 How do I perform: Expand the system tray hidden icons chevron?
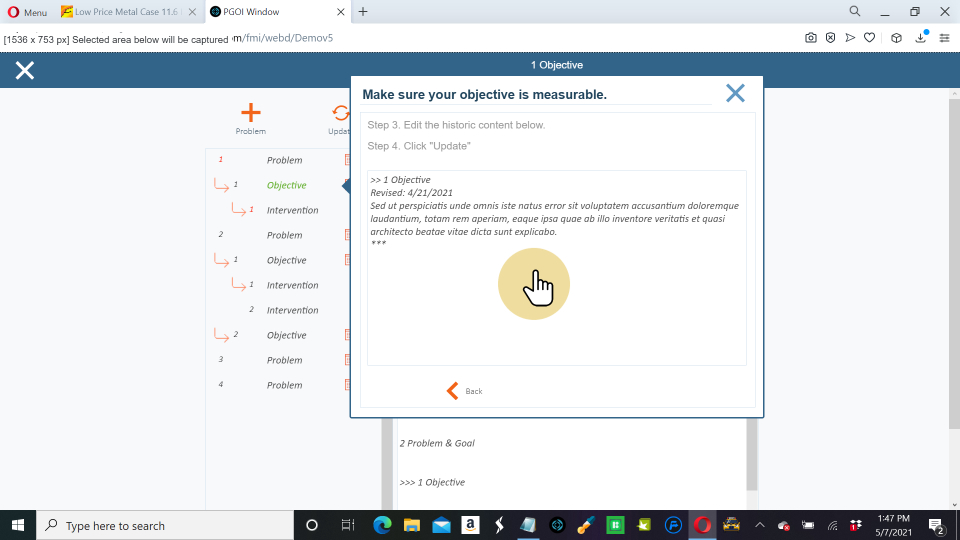point(759,525)
